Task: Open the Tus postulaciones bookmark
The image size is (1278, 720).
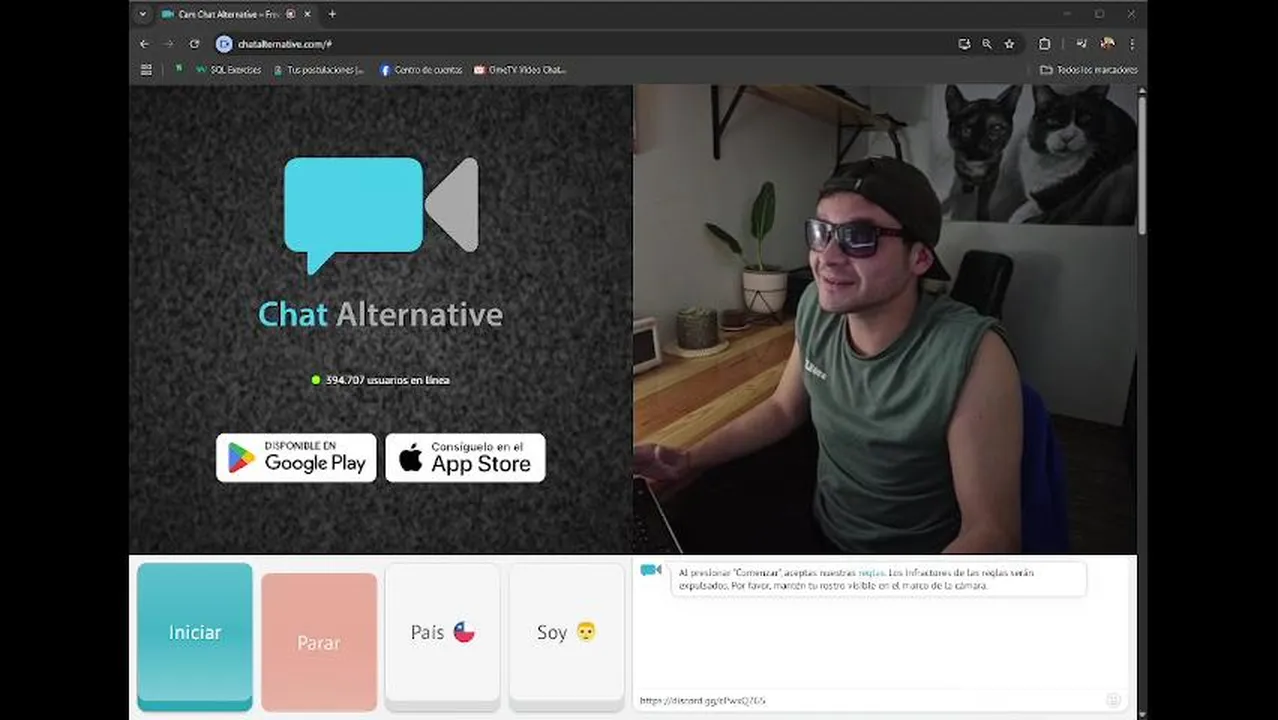Action: pyautogui.click(x=319, y=70)
